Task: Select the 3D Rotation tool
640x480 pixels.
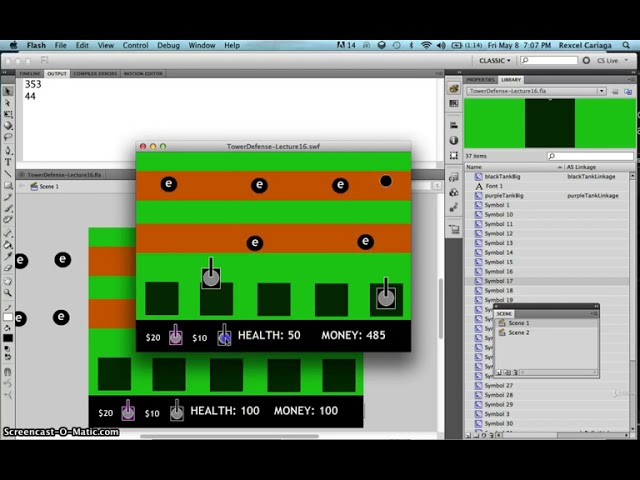Action: (x=8, y=125)
